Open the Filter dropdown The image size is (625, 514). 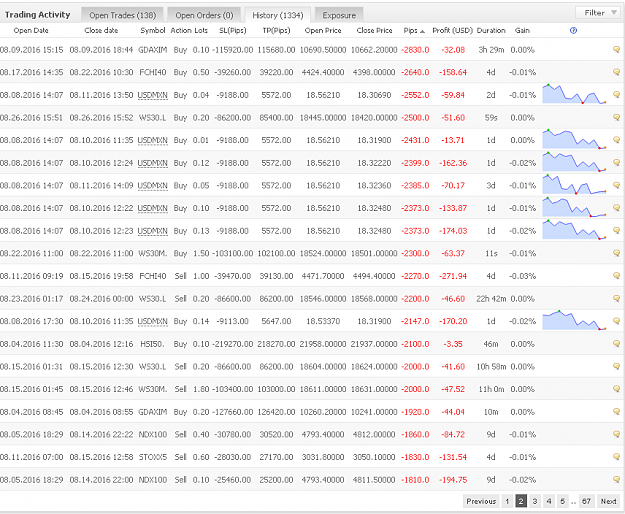(597, 13)
